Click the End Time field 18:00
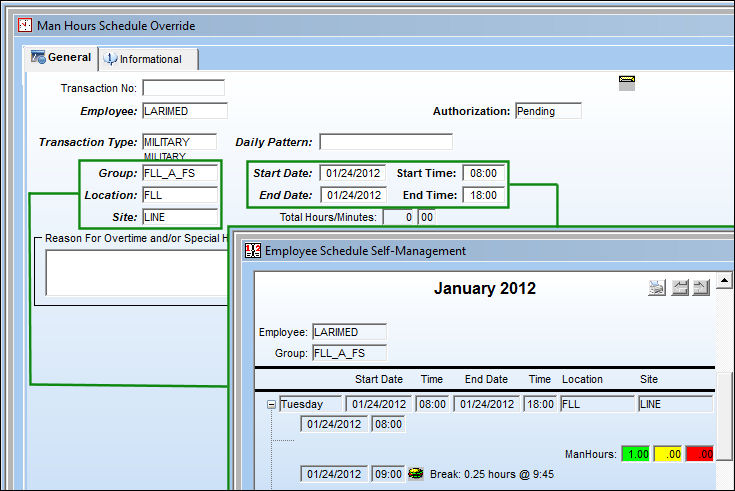The image size is (735, 491). [x=484, y=195]
